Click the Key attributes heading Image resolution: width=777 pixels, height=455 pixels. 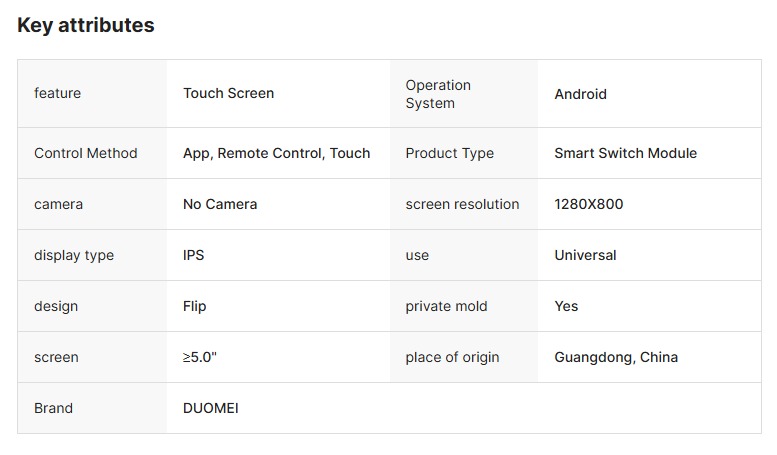86,26
